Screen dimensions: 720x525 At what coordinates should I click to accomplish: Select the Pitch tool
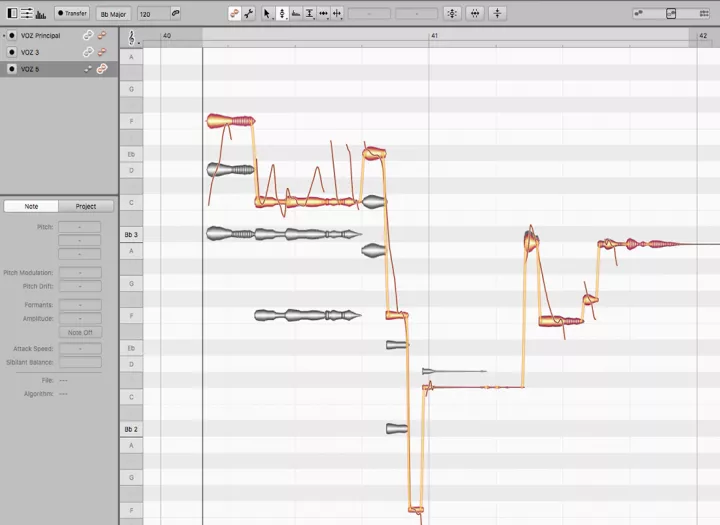coord(282,14)
